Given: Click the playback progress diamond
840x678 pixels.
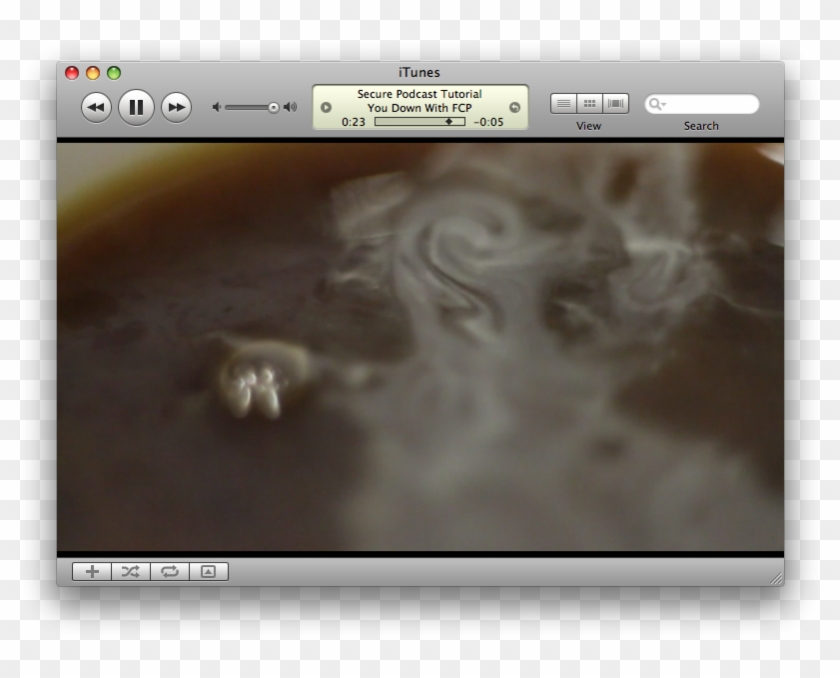Looking at the screenshot, I should (x=450, y=122).
